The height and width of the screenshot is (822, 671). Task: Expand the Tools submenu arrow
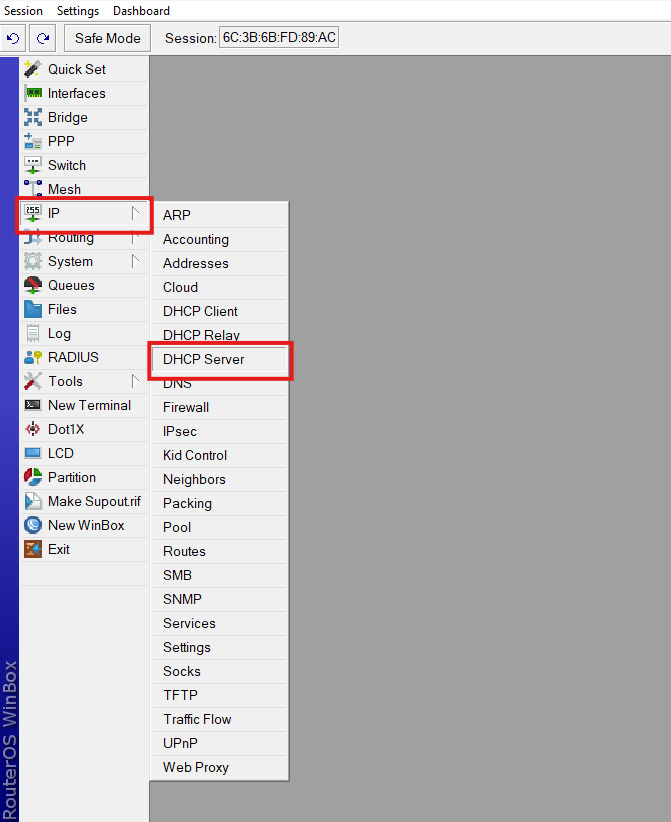(x=135, y=381)
